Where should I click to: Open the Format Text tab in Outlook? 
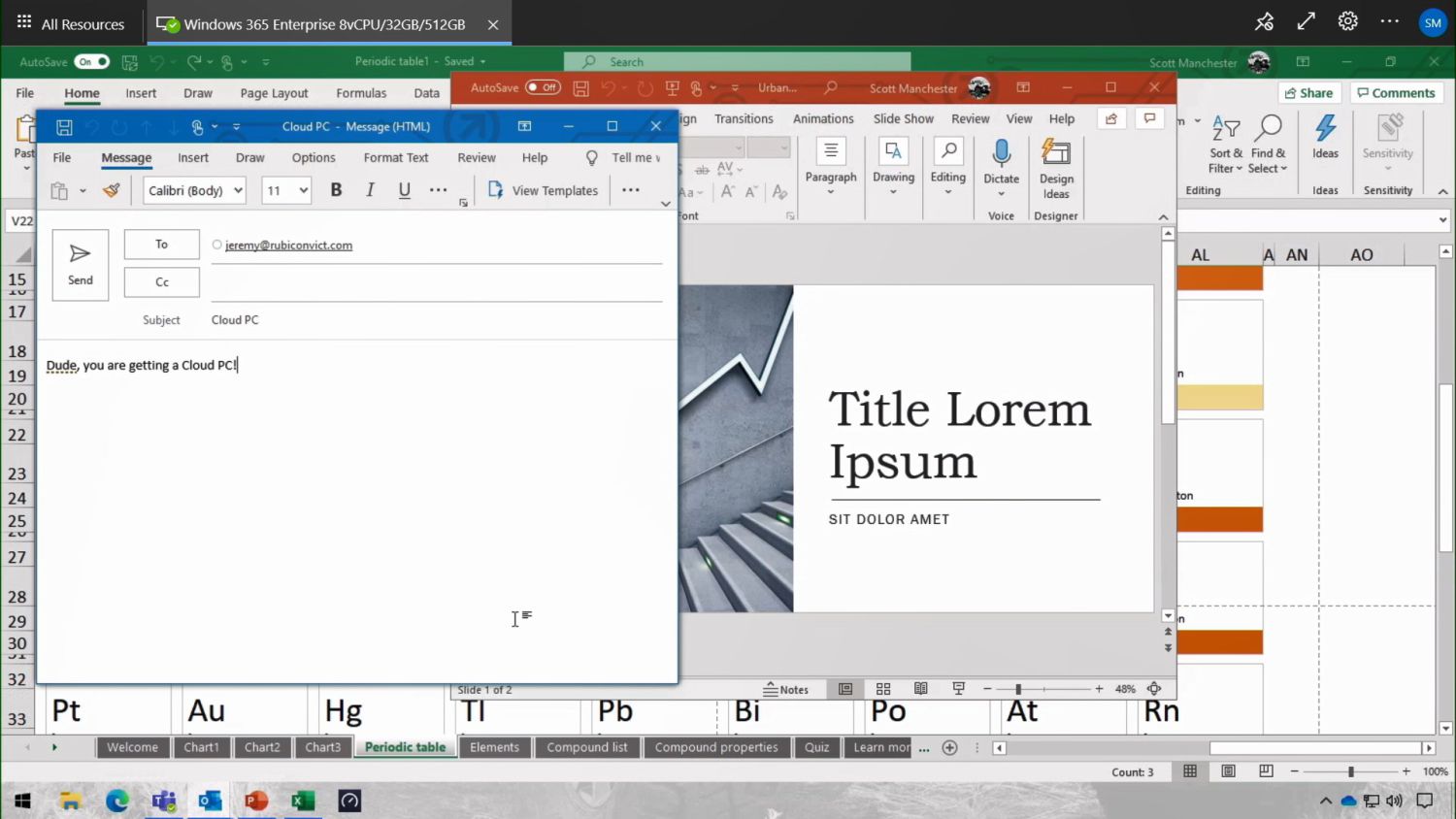pos(396,157)
